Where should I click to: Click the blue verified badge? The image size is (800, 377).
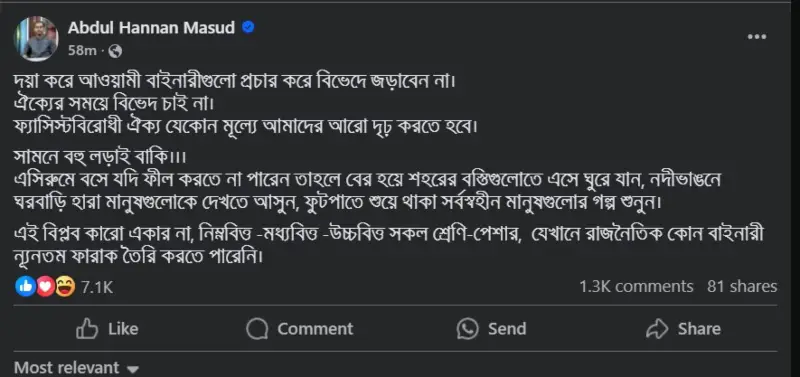click(x=248, y=28)
